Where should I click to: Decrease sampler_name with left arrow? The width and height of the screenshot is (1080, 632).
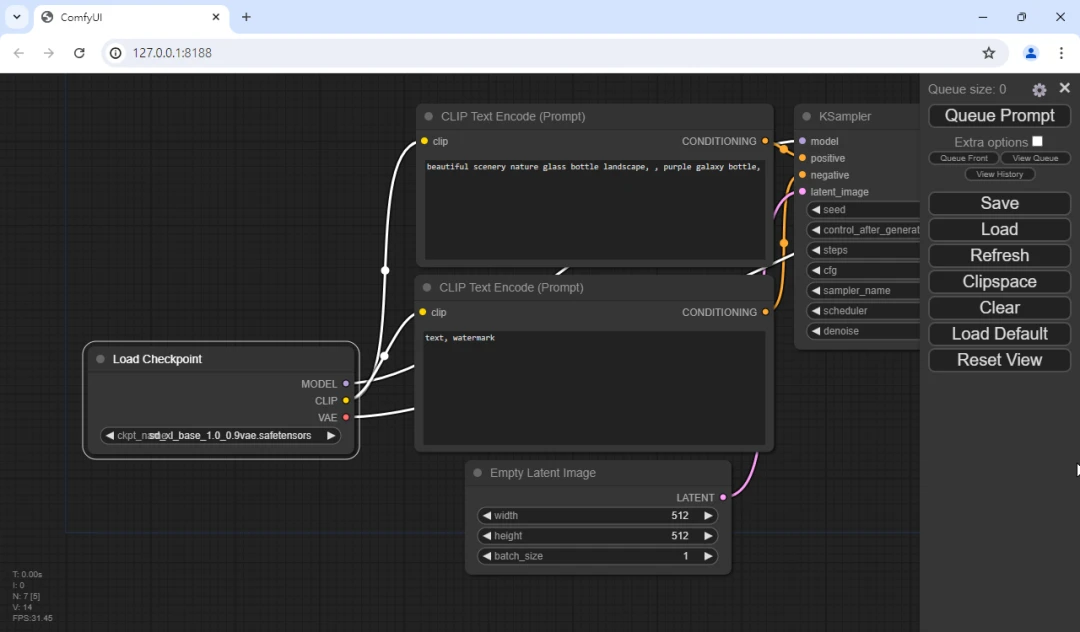tap(815, 291)
